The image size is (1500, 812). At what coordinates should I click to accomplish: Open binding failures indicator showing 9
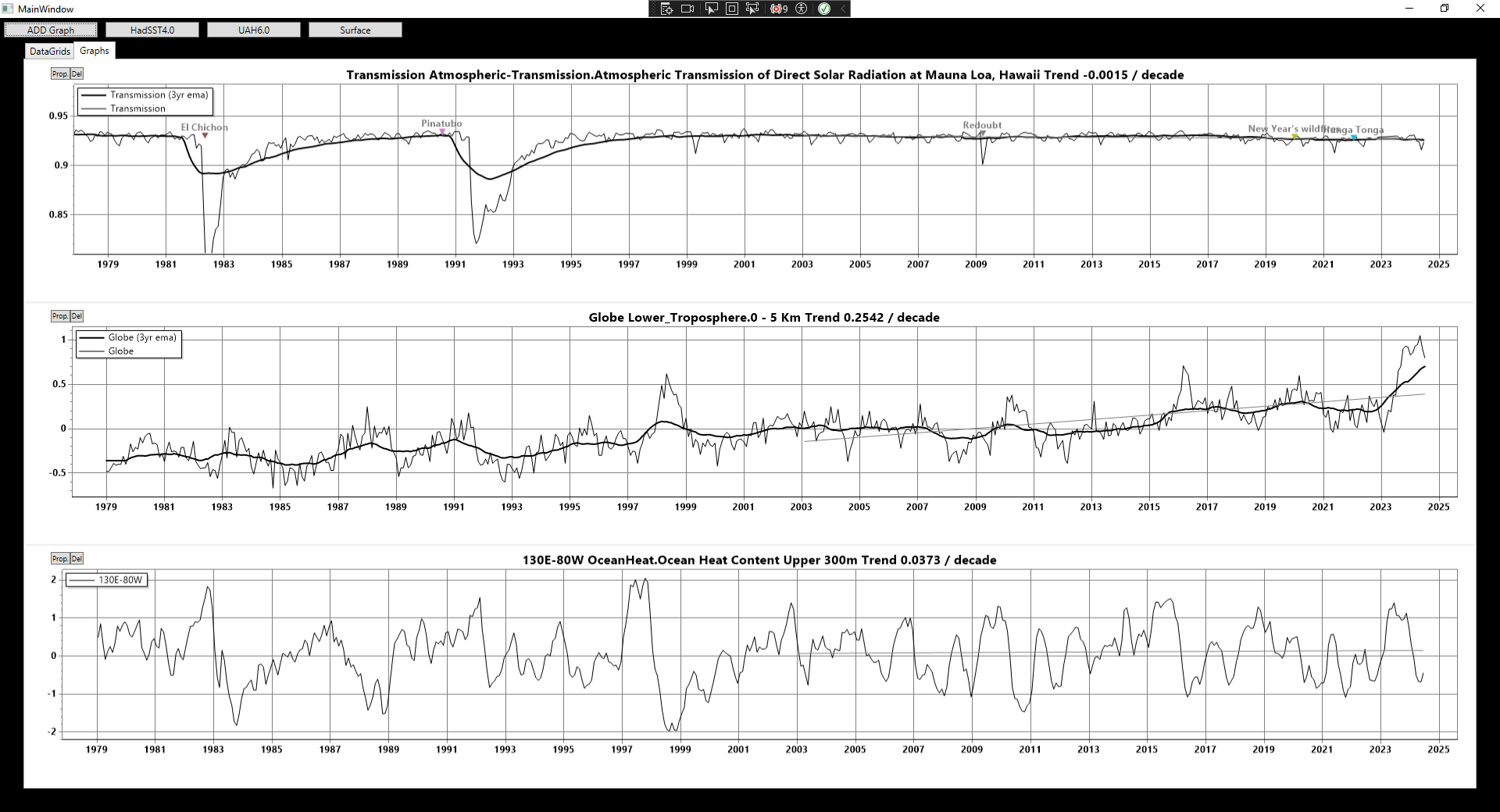pos(779,9)
